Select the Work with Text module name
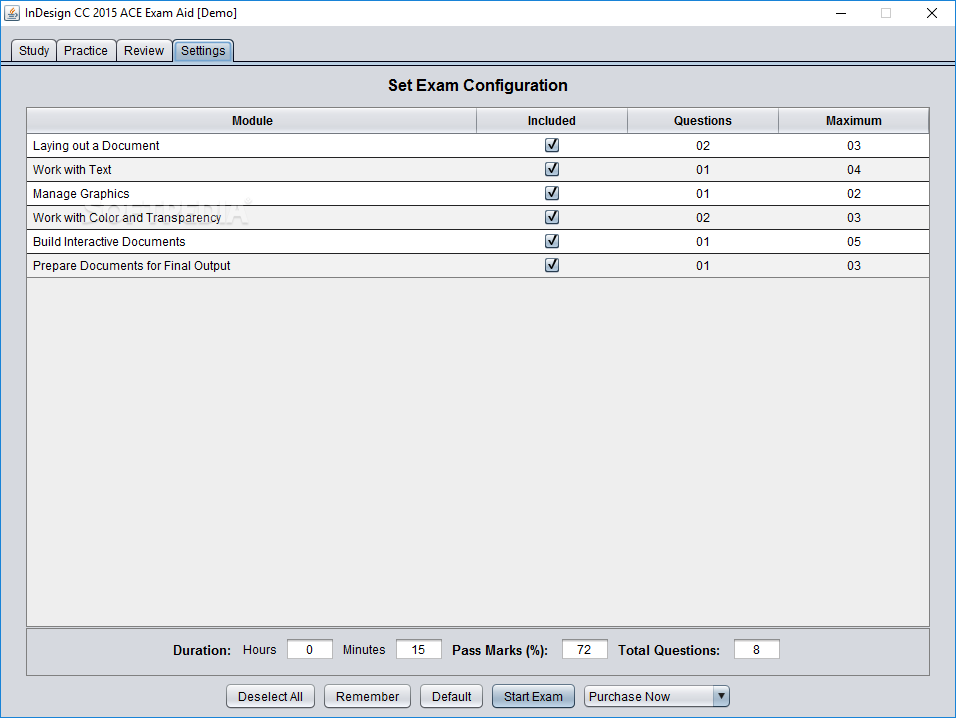 coord(72,169)
